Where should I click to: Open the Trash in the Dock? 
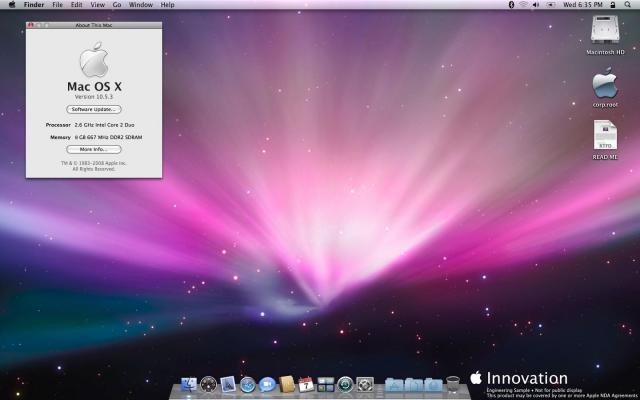(453, 384)
